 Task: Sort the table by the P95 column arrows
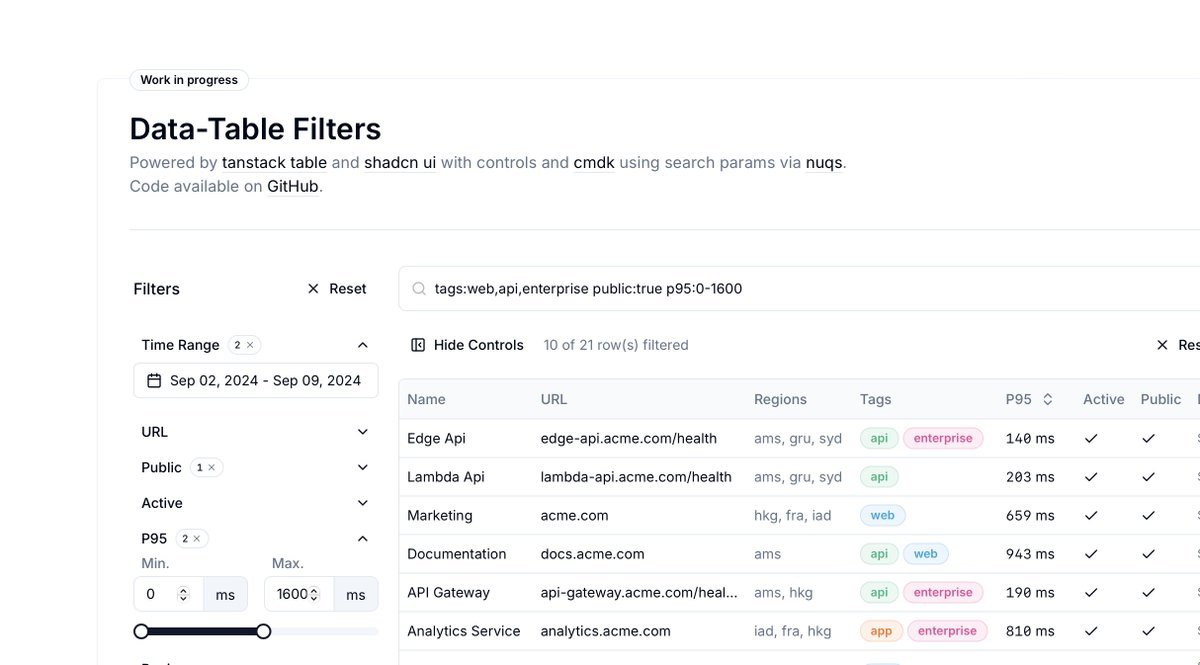pos(1048,399)
